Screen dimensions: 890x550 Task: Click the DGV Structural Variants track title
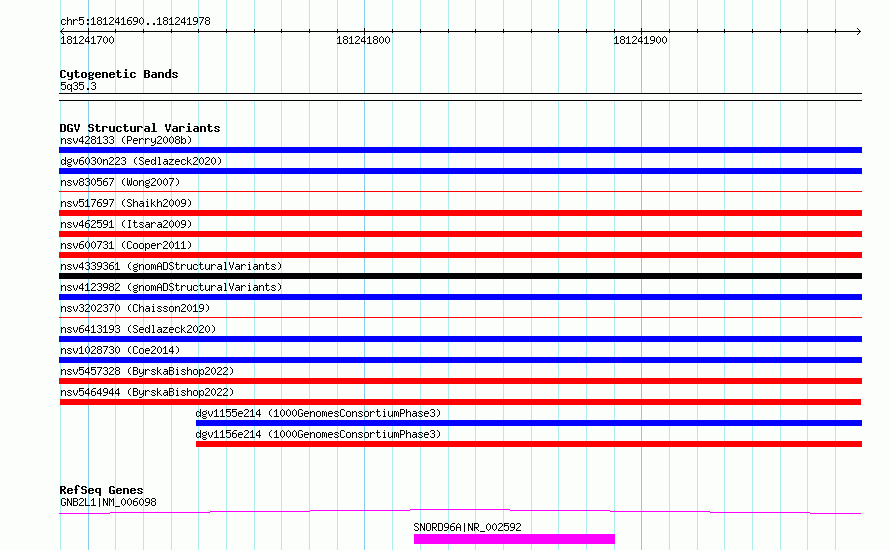pos(140,128)
